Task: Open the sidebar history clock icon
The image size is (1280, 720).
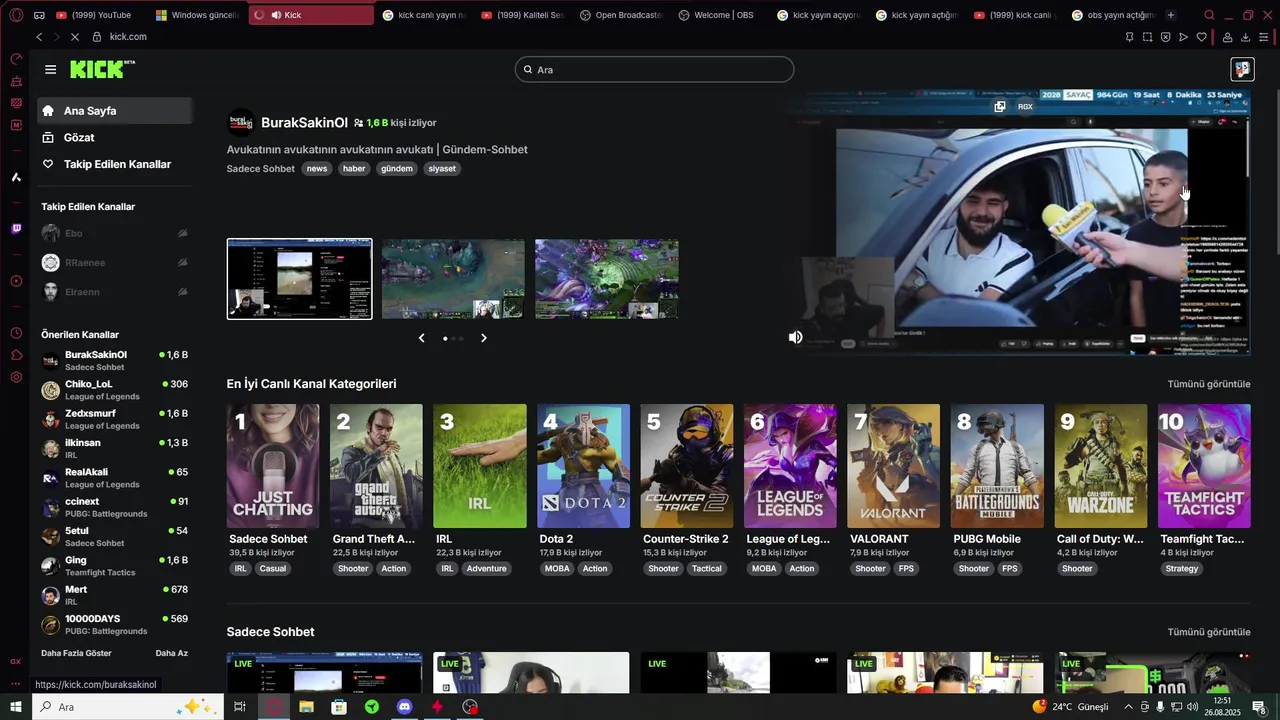Action: click(x=16, y=333)
